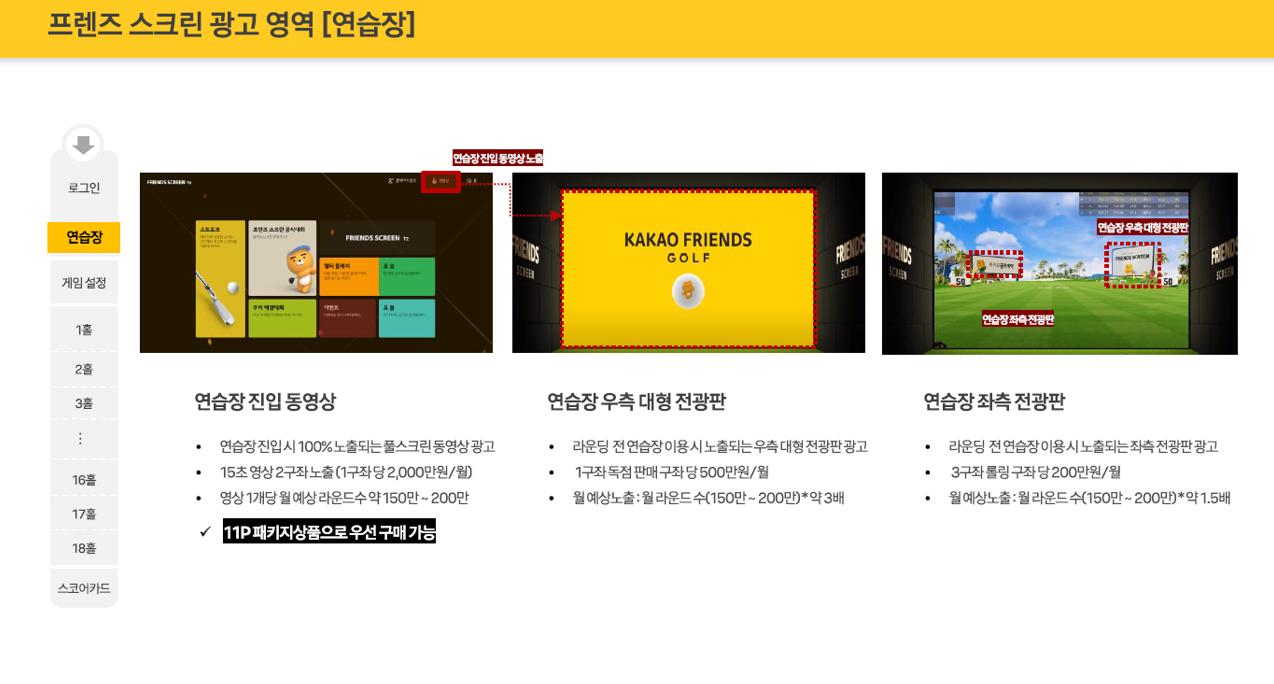
Task: Click the right large FRIENDS SCREEN billboard
Action: coord(1133,264)
